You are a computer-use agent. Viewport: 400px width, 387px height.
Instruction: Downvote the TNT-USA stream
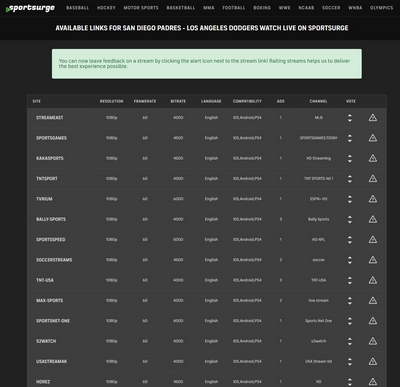349,283
